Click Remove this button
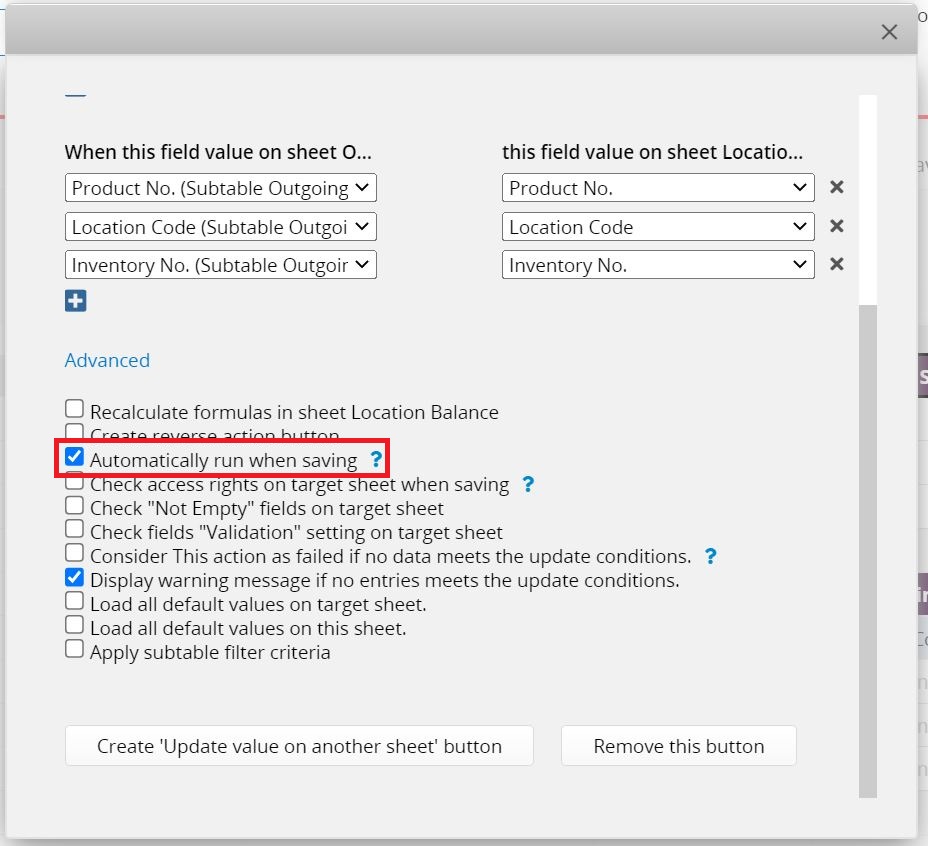The image size is (928, 846). [x=679, y=746]
